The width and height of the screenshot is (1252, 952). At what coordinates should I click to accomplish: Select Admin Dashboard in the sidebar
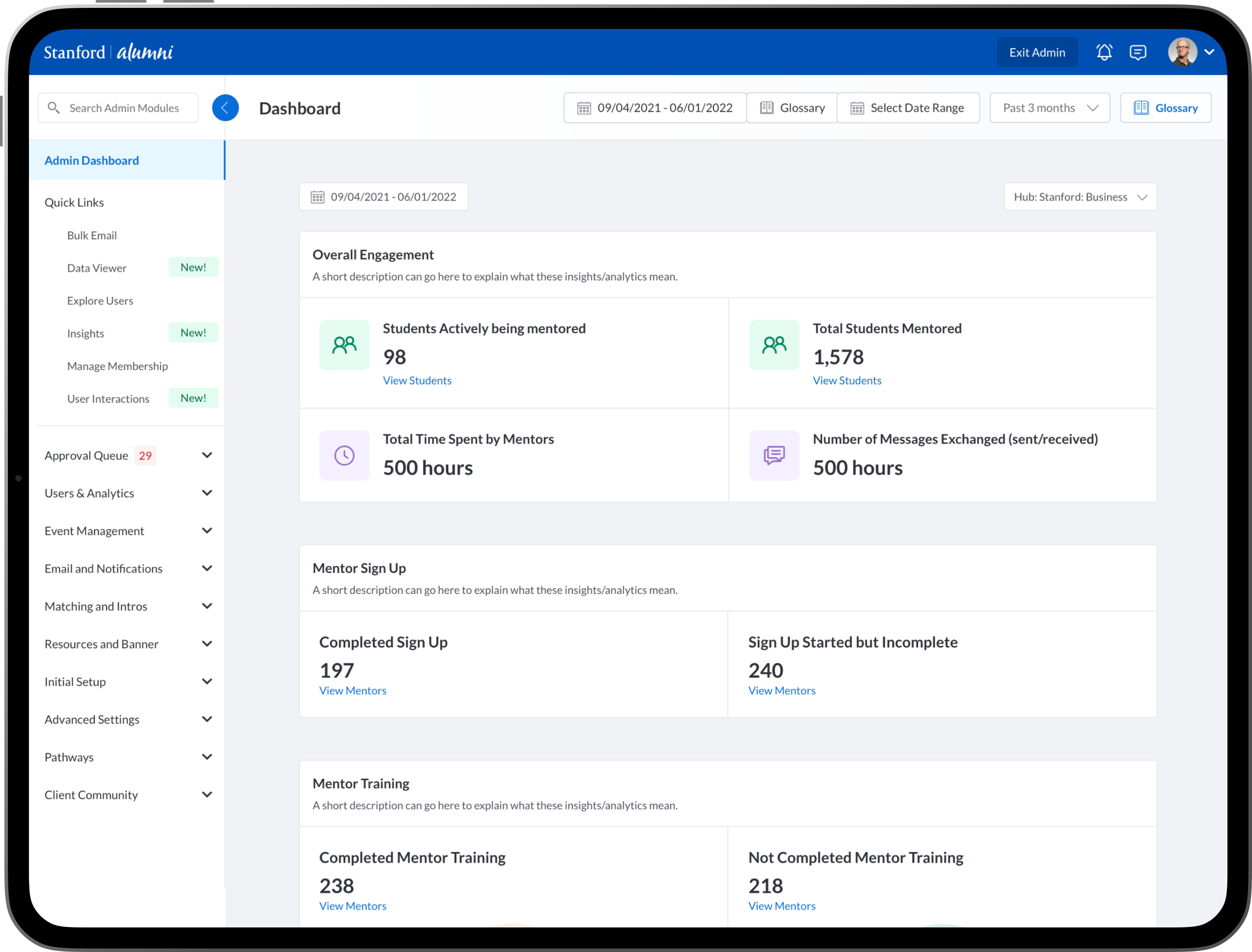click(92, 161)
